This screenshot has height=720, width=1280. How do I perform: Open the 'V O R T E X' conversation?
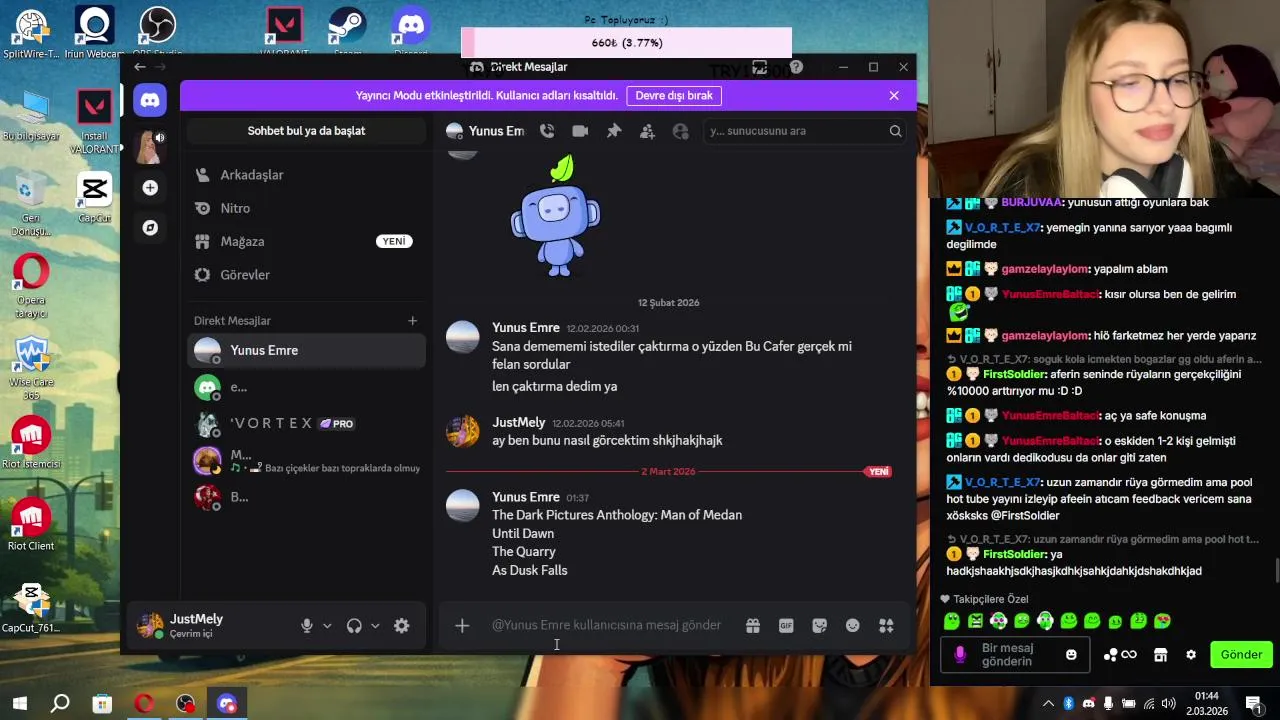point(306,424)
